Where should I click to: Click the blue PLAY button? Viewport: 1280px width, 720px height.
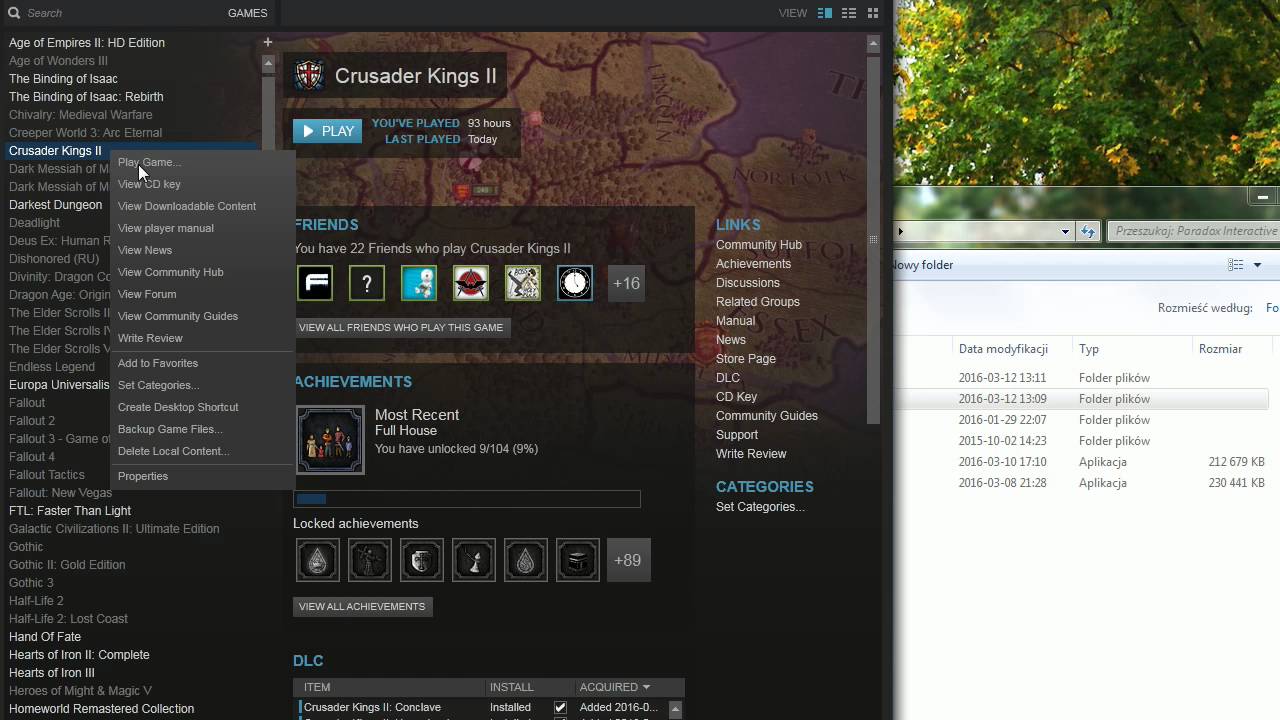point(327,131)
